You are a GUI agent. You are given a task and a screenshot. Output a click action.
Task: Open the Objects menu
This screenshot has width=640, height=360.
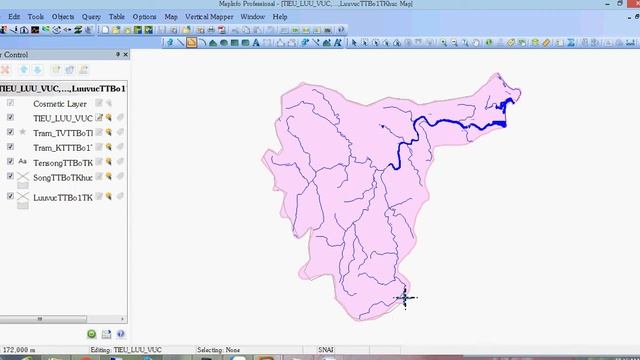63,17
